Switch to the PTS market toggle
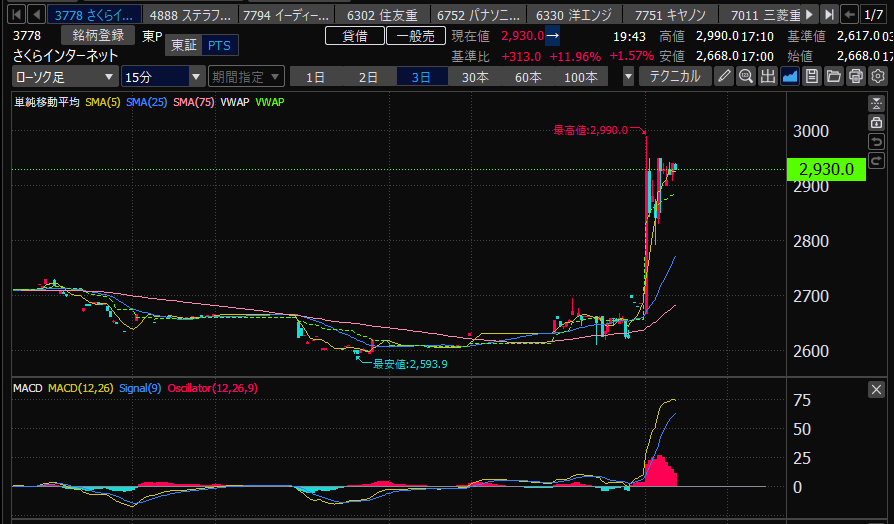Viewport: 894px width, 524px height. click(x=220, y=45)
